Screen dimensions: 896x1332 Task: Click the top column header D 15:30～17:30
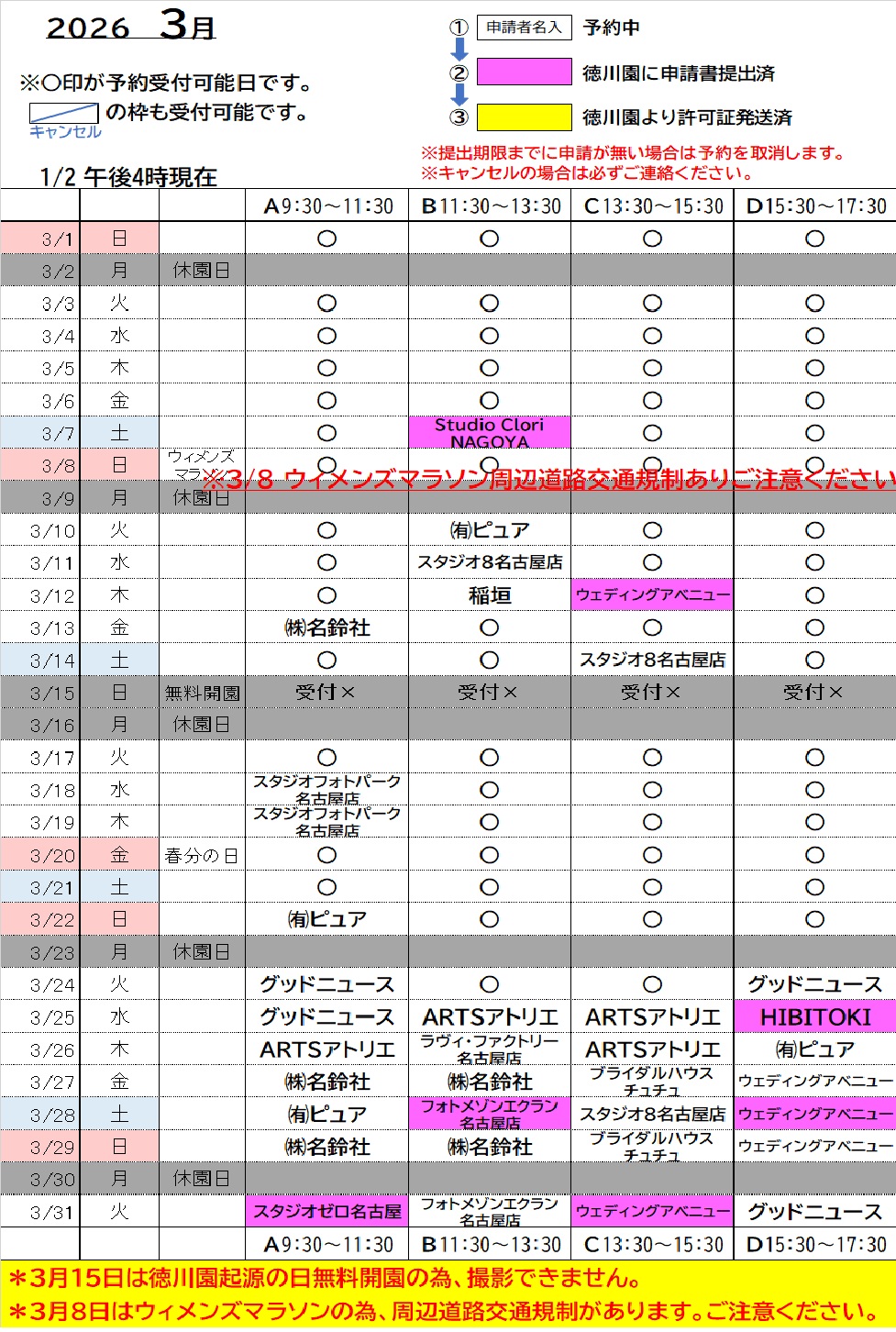click(x=815, y=206)
